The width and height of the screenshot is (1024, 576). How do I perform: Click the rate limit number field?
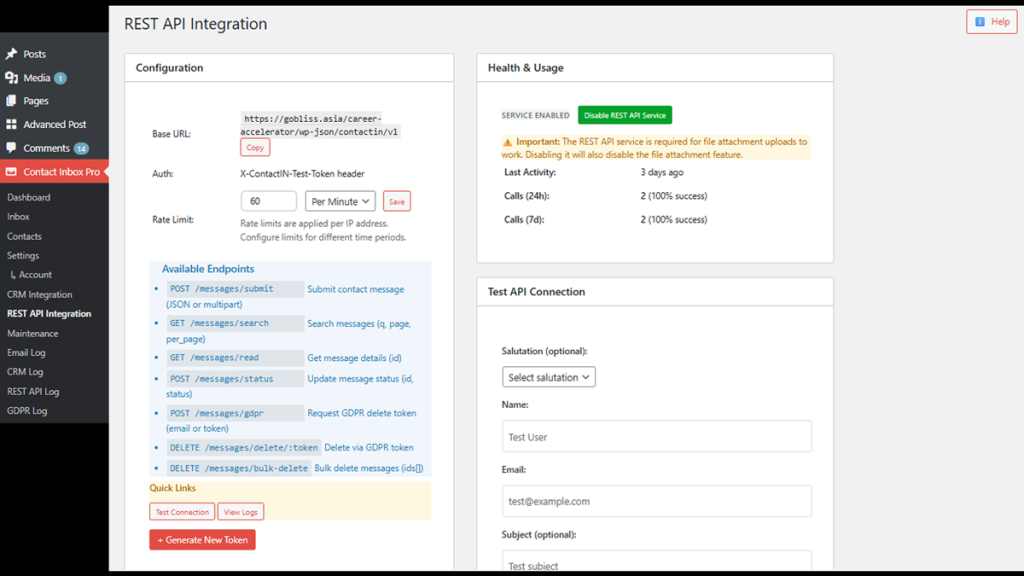[268, 202]
